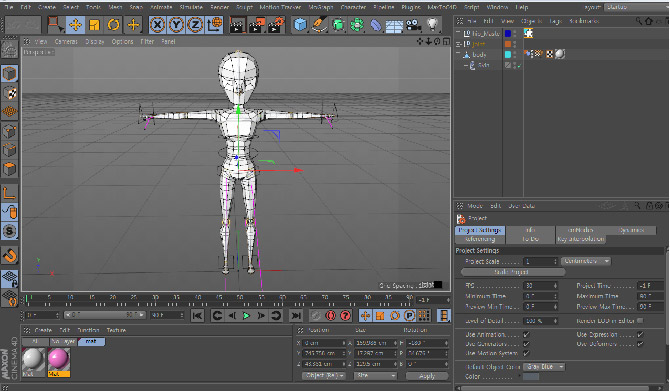This screenshot has width=670, height=392.
Task: Enable Render LOD in Editor checkbox
Action: pos(640,321)
